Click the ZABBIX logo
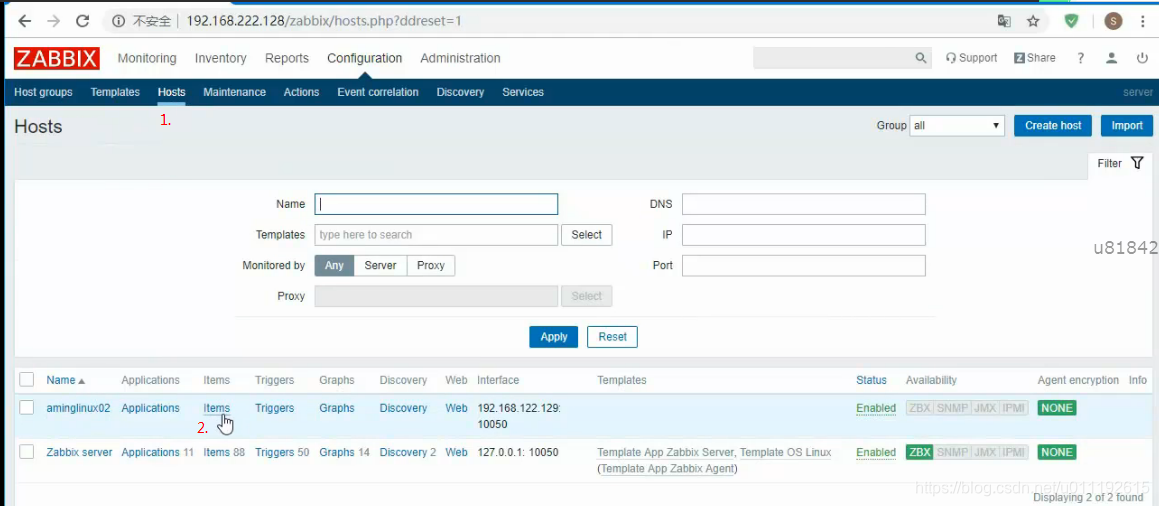 [x=57, y=58]
